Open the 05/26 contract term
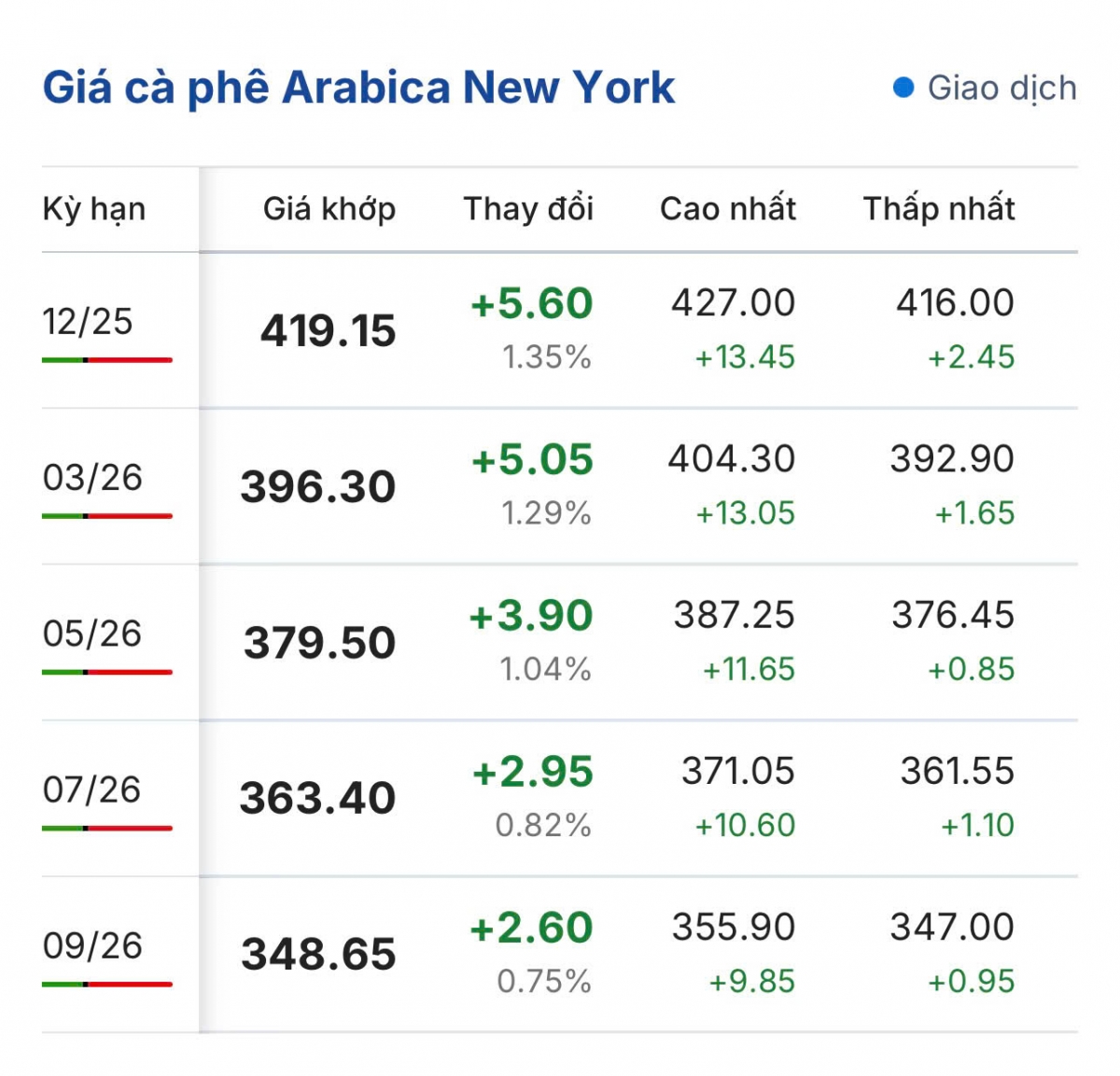This screenshot has width=1120, height=1076. pos(92,634)
